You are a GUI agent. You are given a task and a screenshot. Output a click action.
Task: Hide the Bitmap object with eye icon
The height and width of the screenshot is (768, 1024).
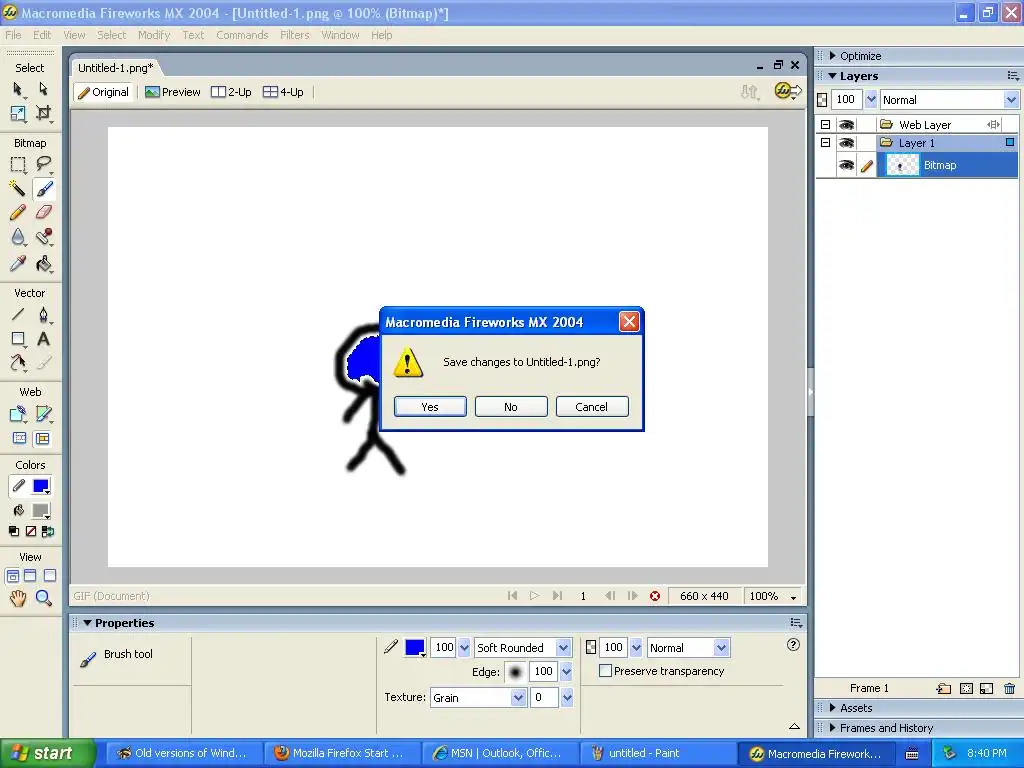[x=846, y=165]
